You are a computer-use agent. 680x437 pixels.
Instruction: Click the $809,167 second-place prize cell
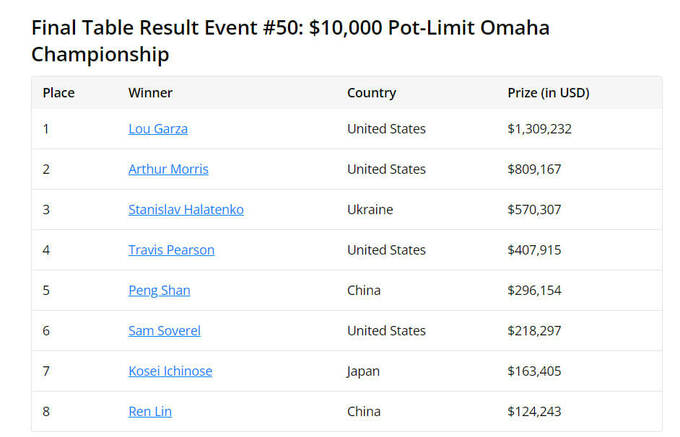point(534,169)
